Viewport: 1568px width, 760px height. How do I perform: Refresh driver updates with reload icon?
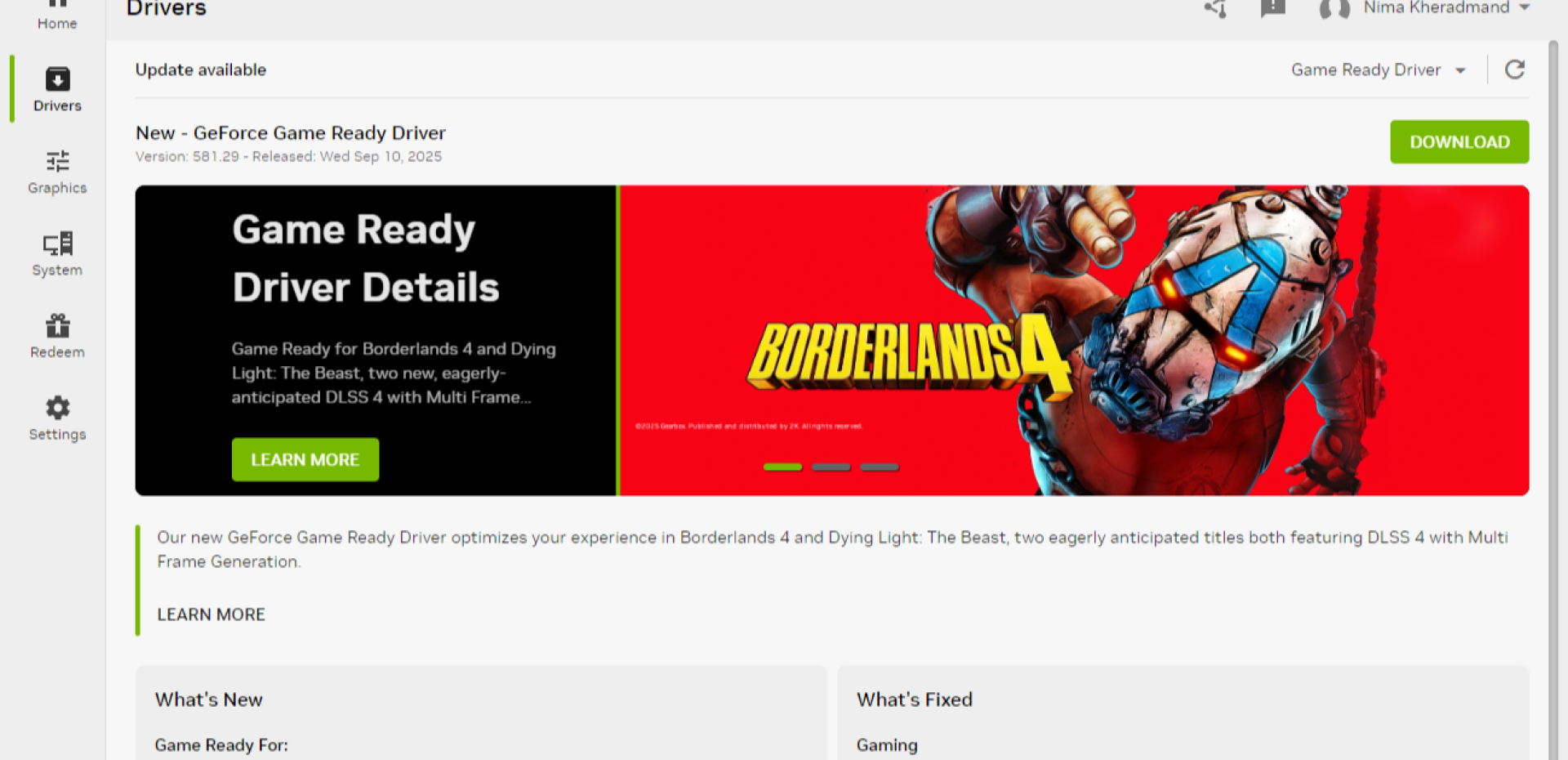click(x=1515, y=69)
